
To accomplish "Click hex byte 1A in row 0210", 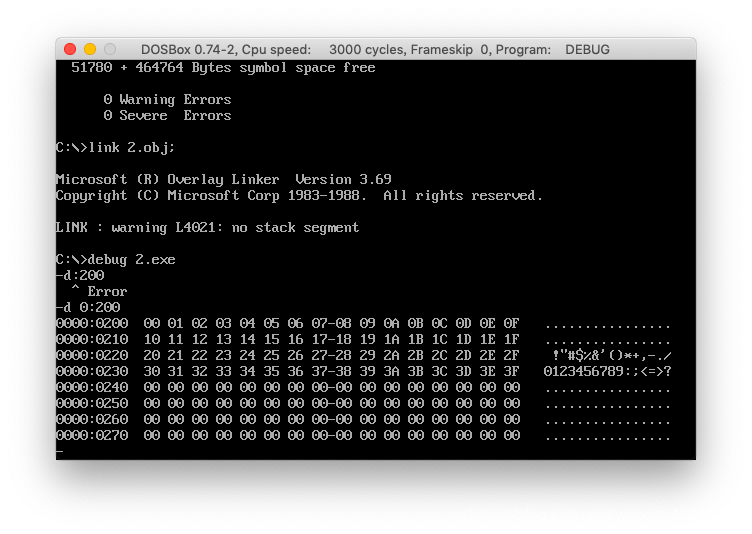I will [x=391, y=339].
